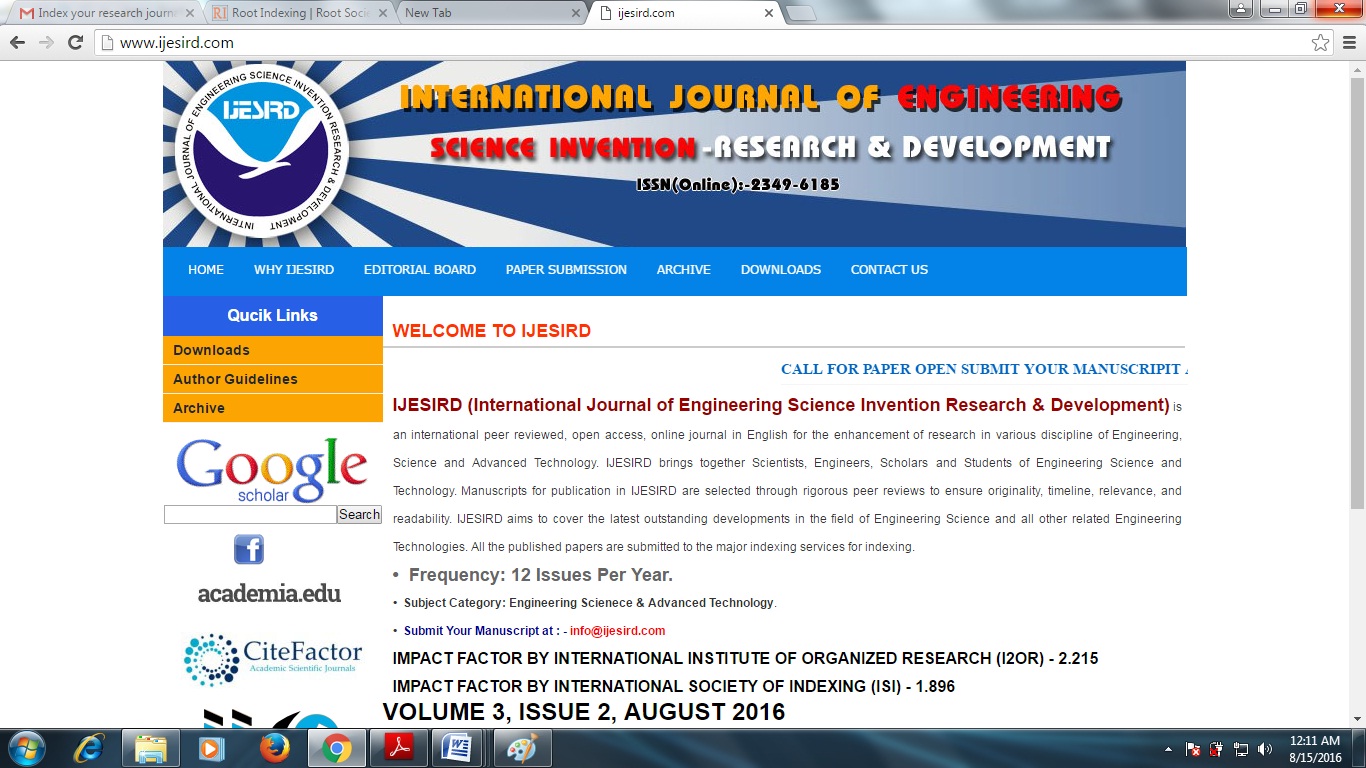Open Adobe Reader from the taskbar
The height and width of the screenshot is (768, 1366).
[x=399, y=748]
